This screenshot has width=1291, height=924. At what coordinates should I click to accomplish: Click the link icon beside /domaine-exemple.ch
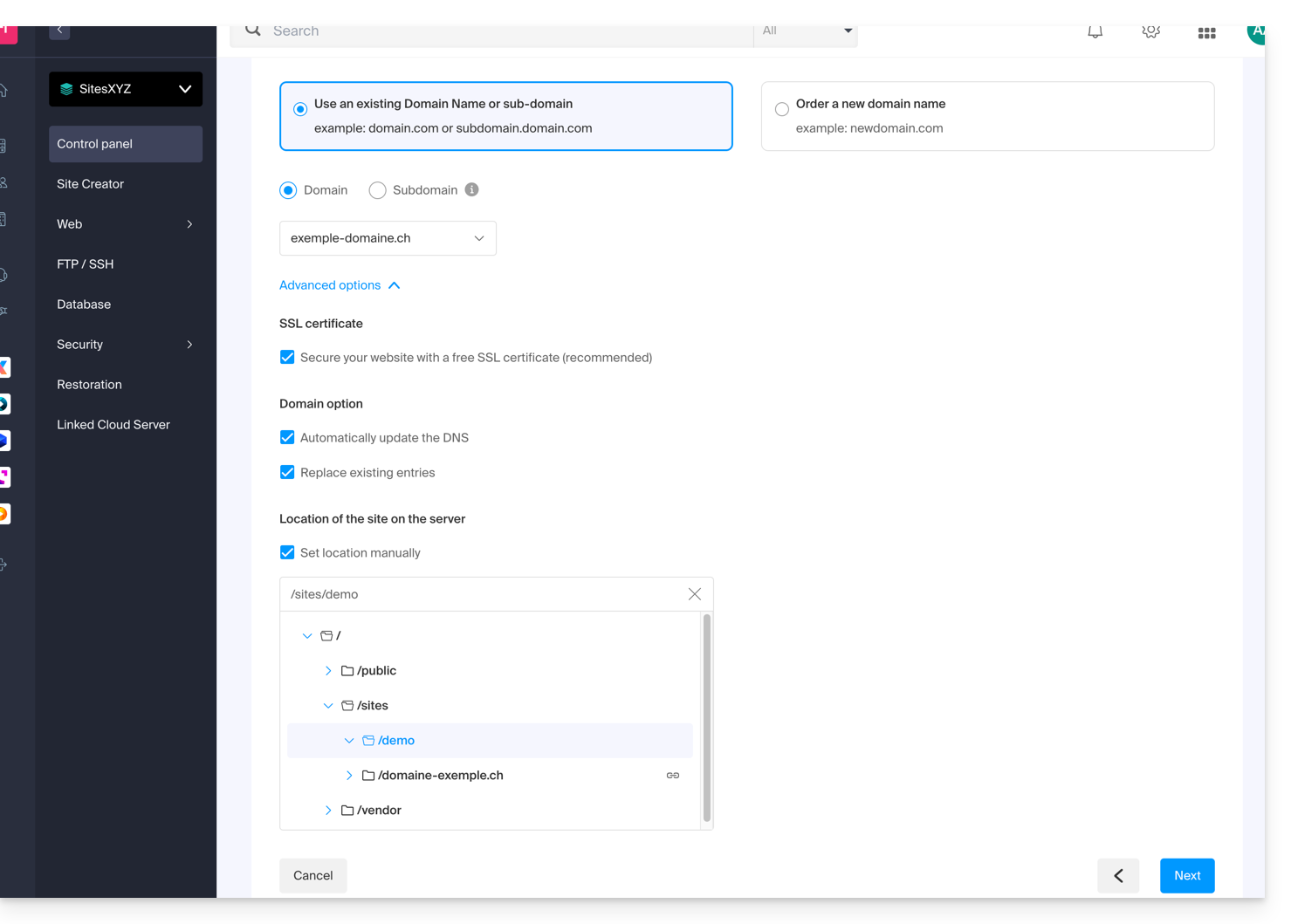pyautogui.click(x=672, y=776)
